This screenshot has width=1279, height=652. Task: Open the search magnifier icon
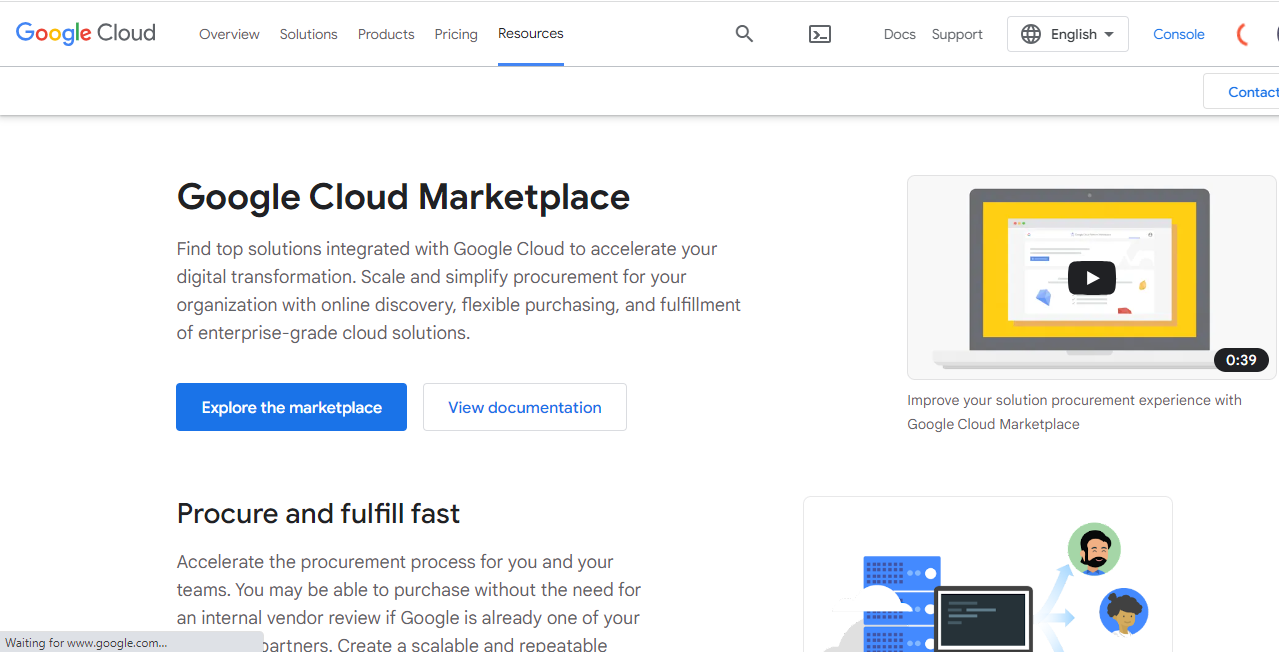click(744, 34)
